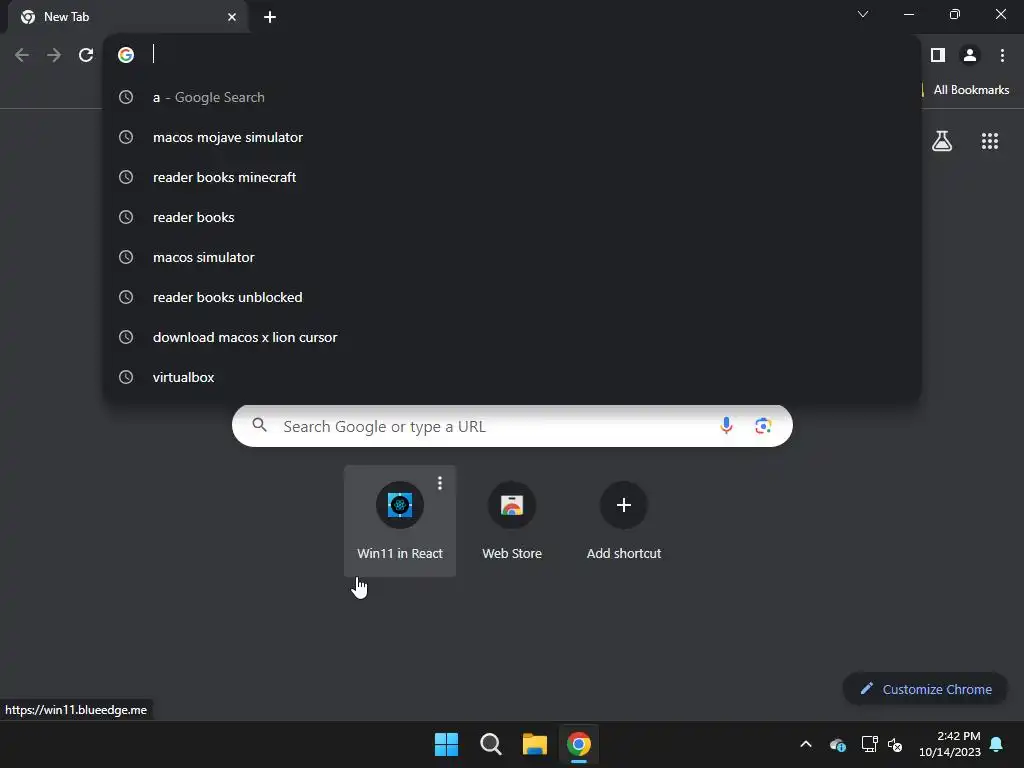The width and height of the screenshot is (1024, 768).
Task: Choose 'reader books minecraft' suggestion
Action: click(512, 177)
